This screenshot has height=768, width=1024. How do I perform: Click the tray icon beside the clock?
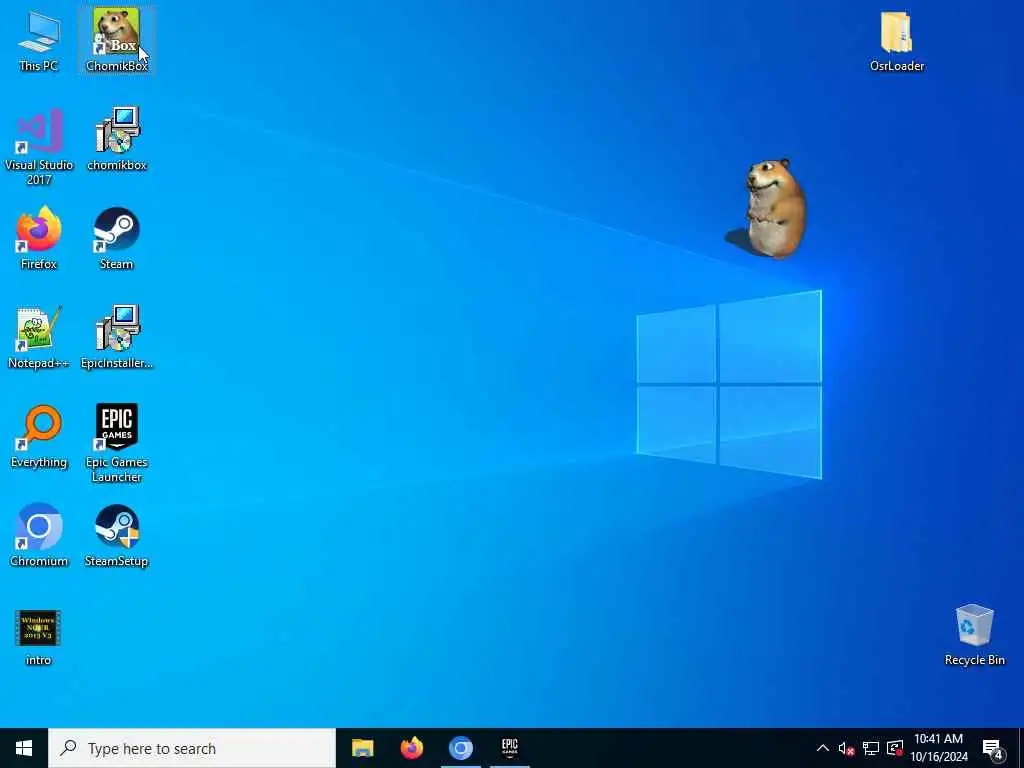[x=895, y=748]
